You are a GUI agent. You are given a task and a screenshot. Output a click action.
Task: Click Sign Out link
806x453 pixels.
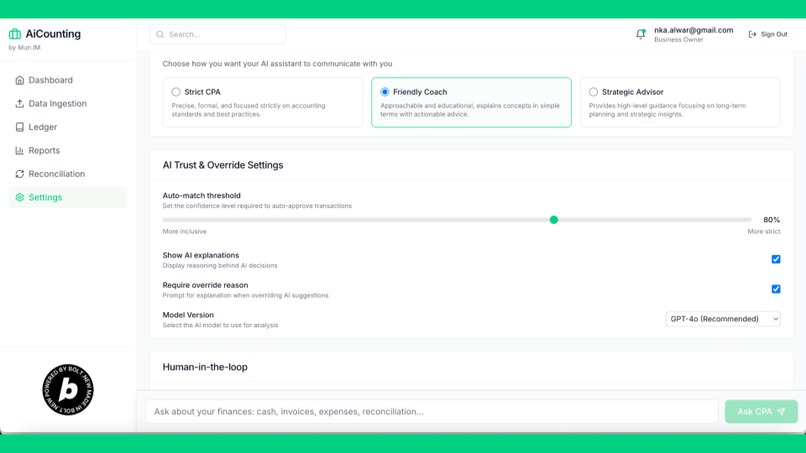(x=768, y=34)
